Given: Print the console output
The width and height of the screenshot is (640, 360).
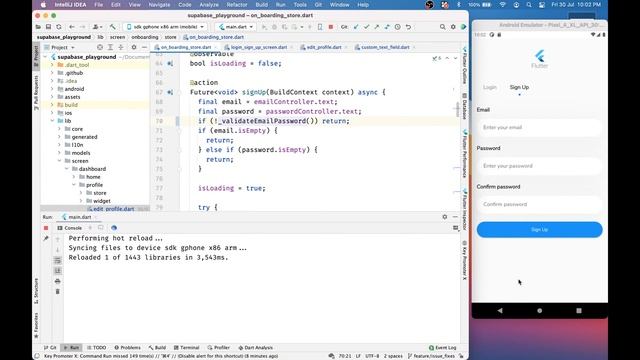Looking at the screenshot, I should click(x=58, y=281).
